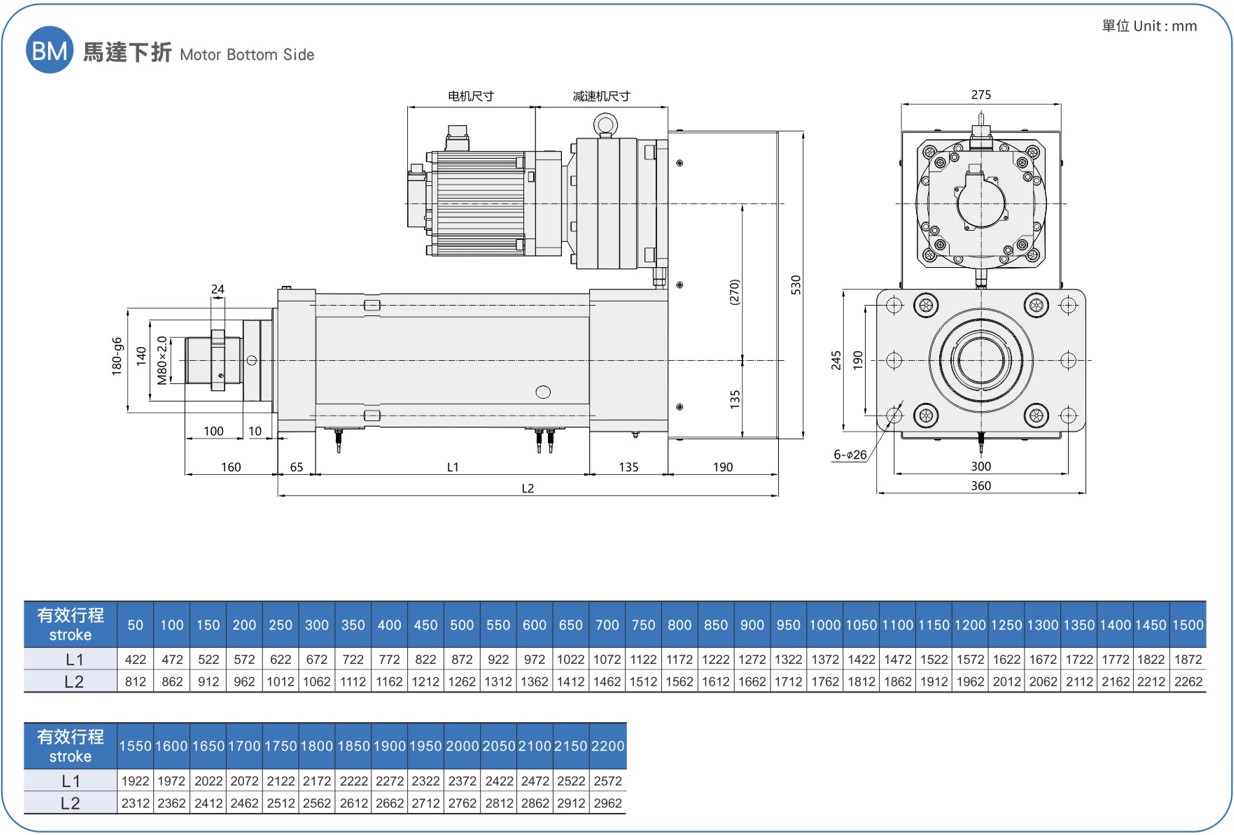
Task: Select the 360 flange width dimension
Action: click(981, 486)
